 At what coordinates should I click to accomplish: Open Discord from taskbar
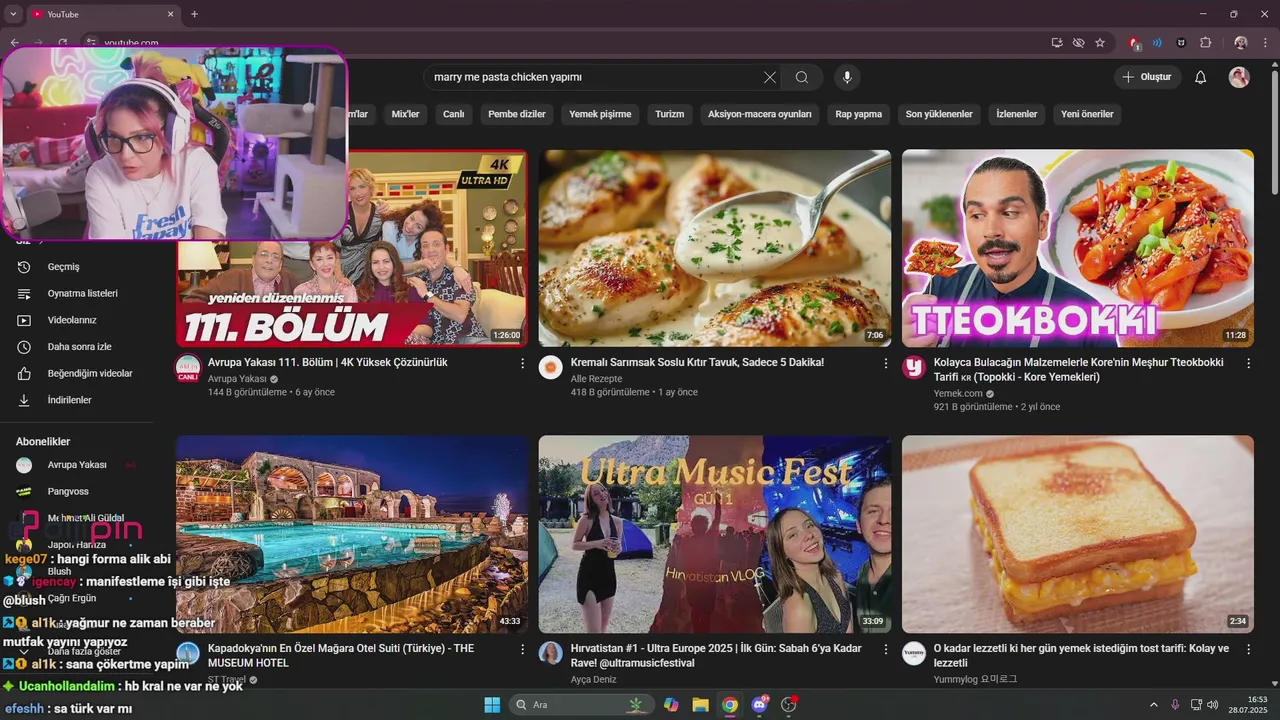pyautogui.click(x=759, y=705)
